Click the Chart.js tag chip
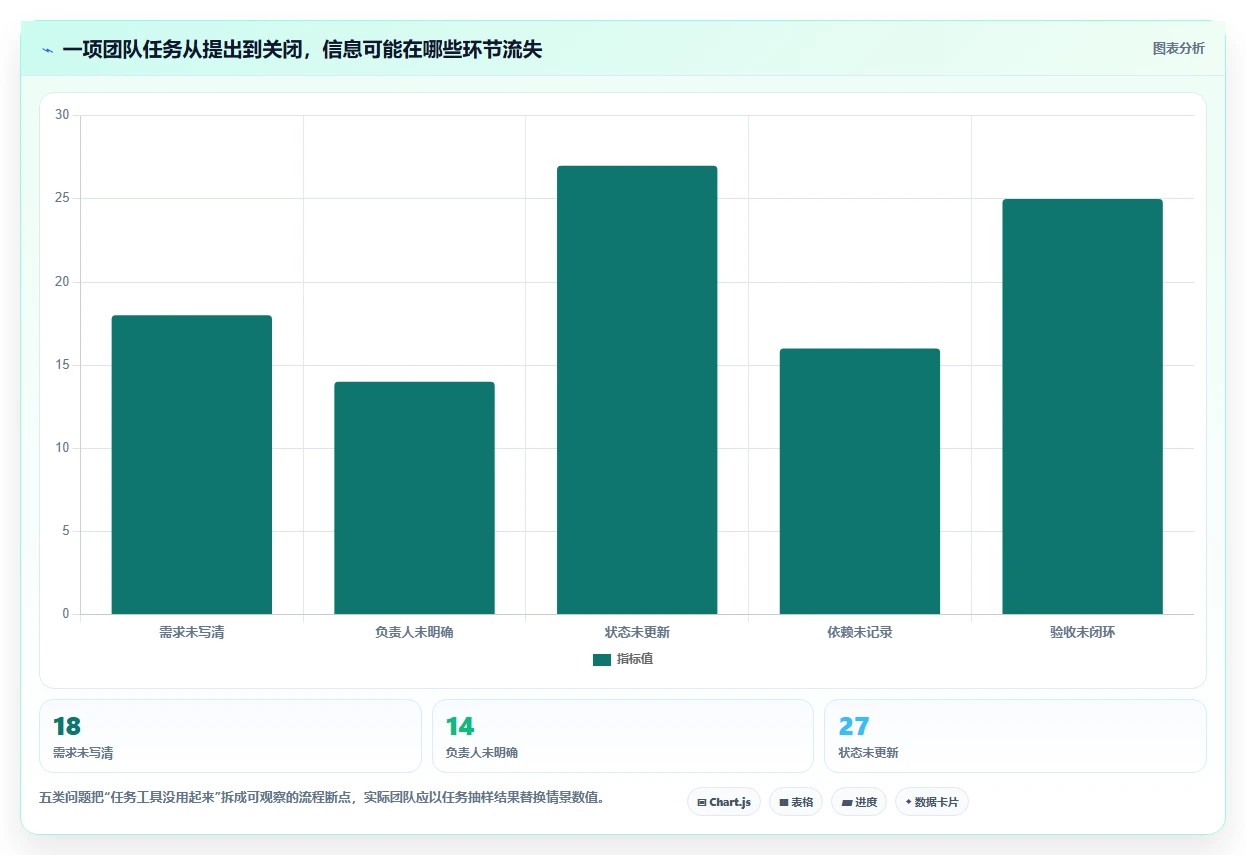The height and width of the screenshot is (855, 1246). click(x=724, y=802)
